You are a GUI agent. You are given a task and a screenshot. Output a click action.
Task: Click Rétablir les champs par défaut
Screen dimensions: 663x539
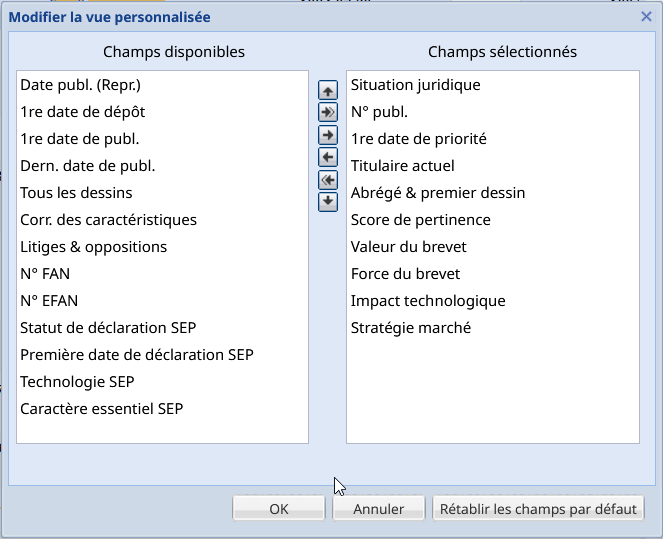pyautogui.click(x=538, y=509)
